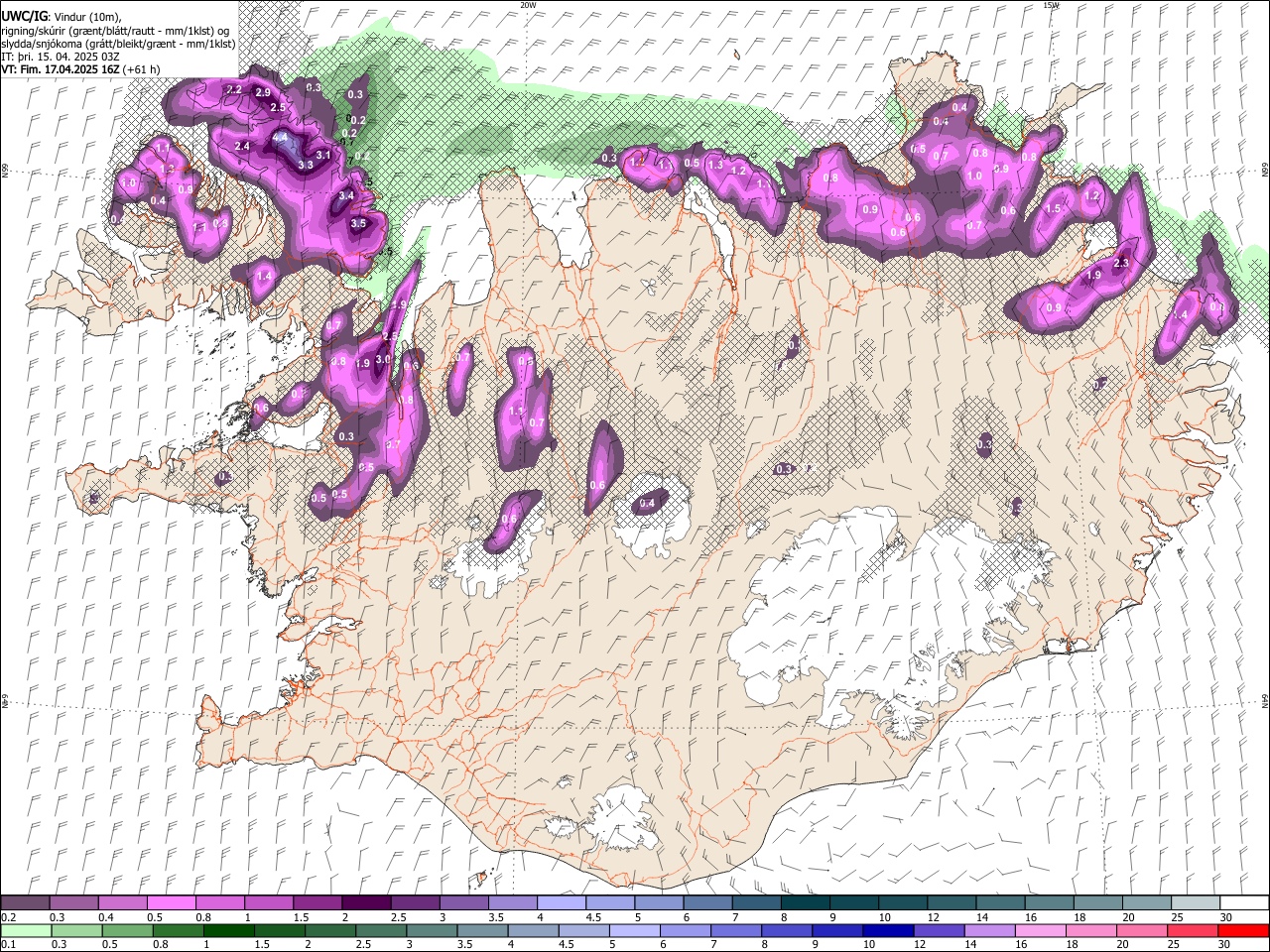Screen dimensions: 1270x952
Task: Click the 3.4 value on the map
Action: pos(345,196)
